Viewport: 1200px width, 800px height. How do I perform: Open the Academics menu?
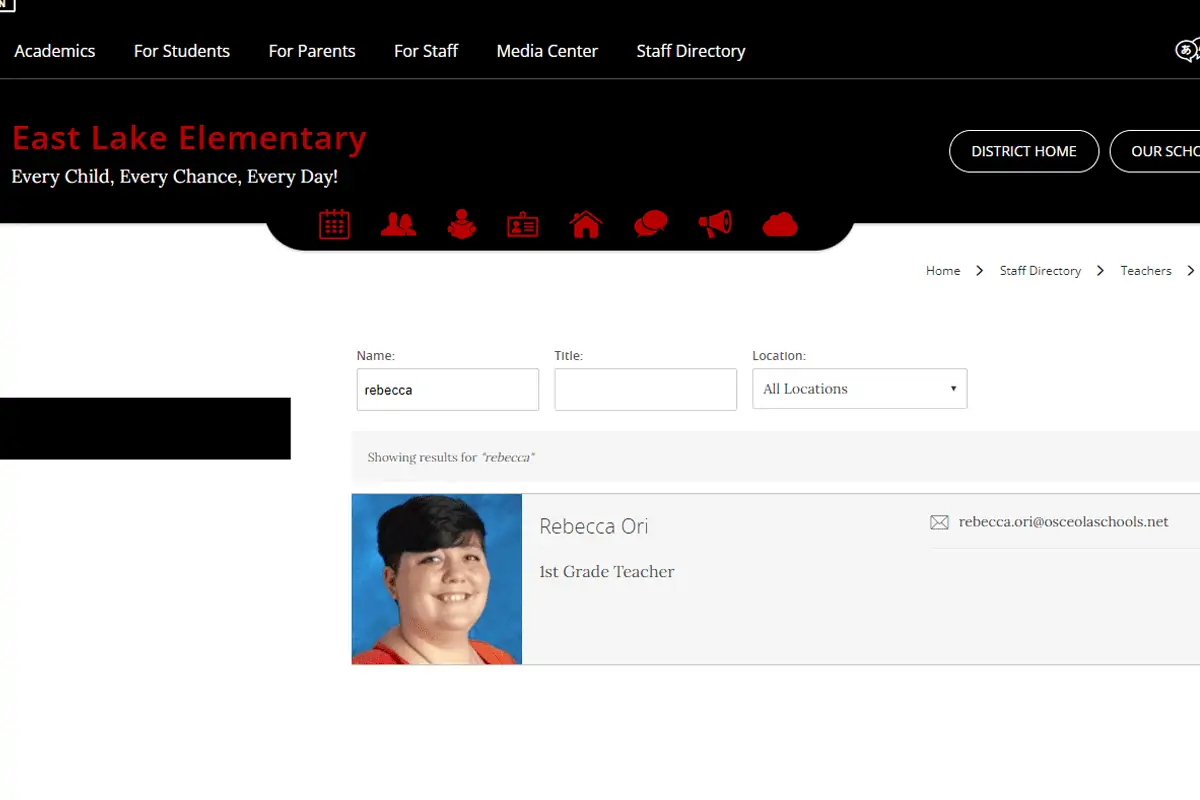pos(55,51)
